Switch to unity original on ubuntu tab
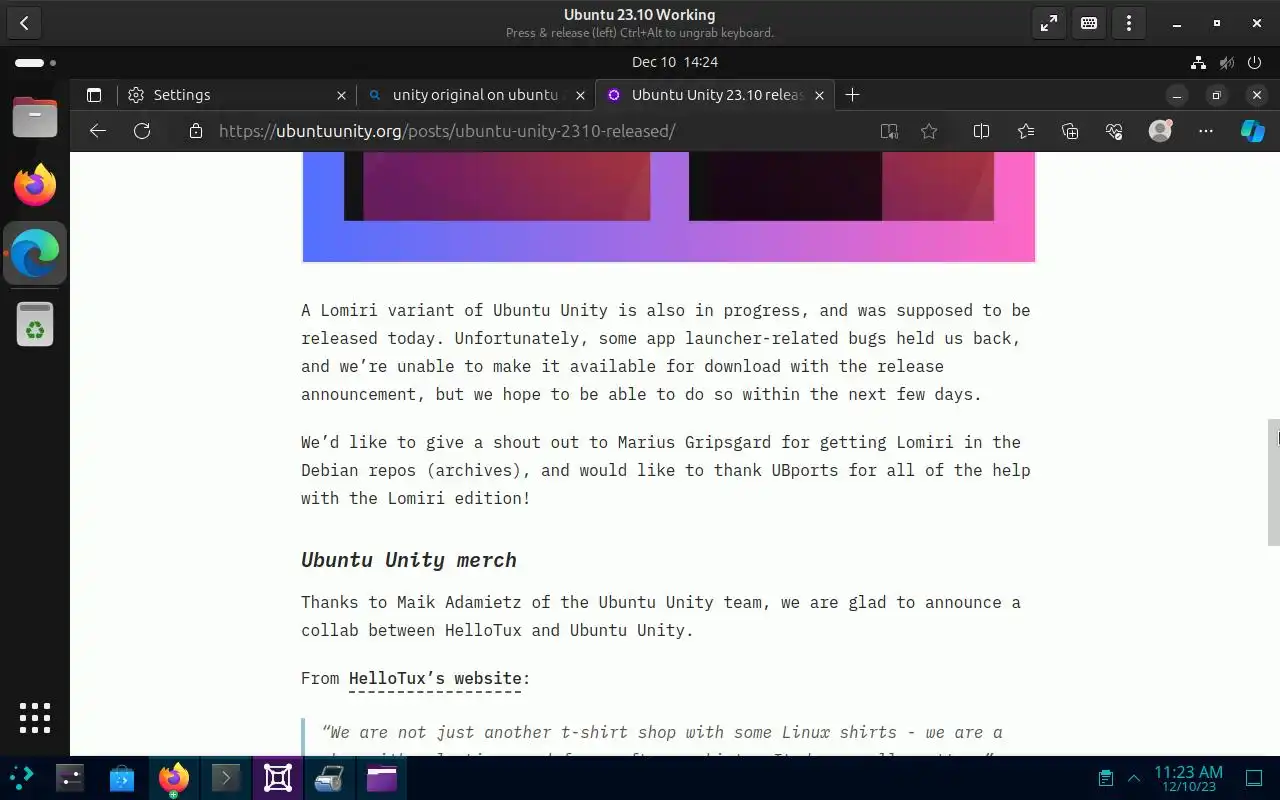The height and width of the screenshot is (800, 1280). tap(475, 95)
